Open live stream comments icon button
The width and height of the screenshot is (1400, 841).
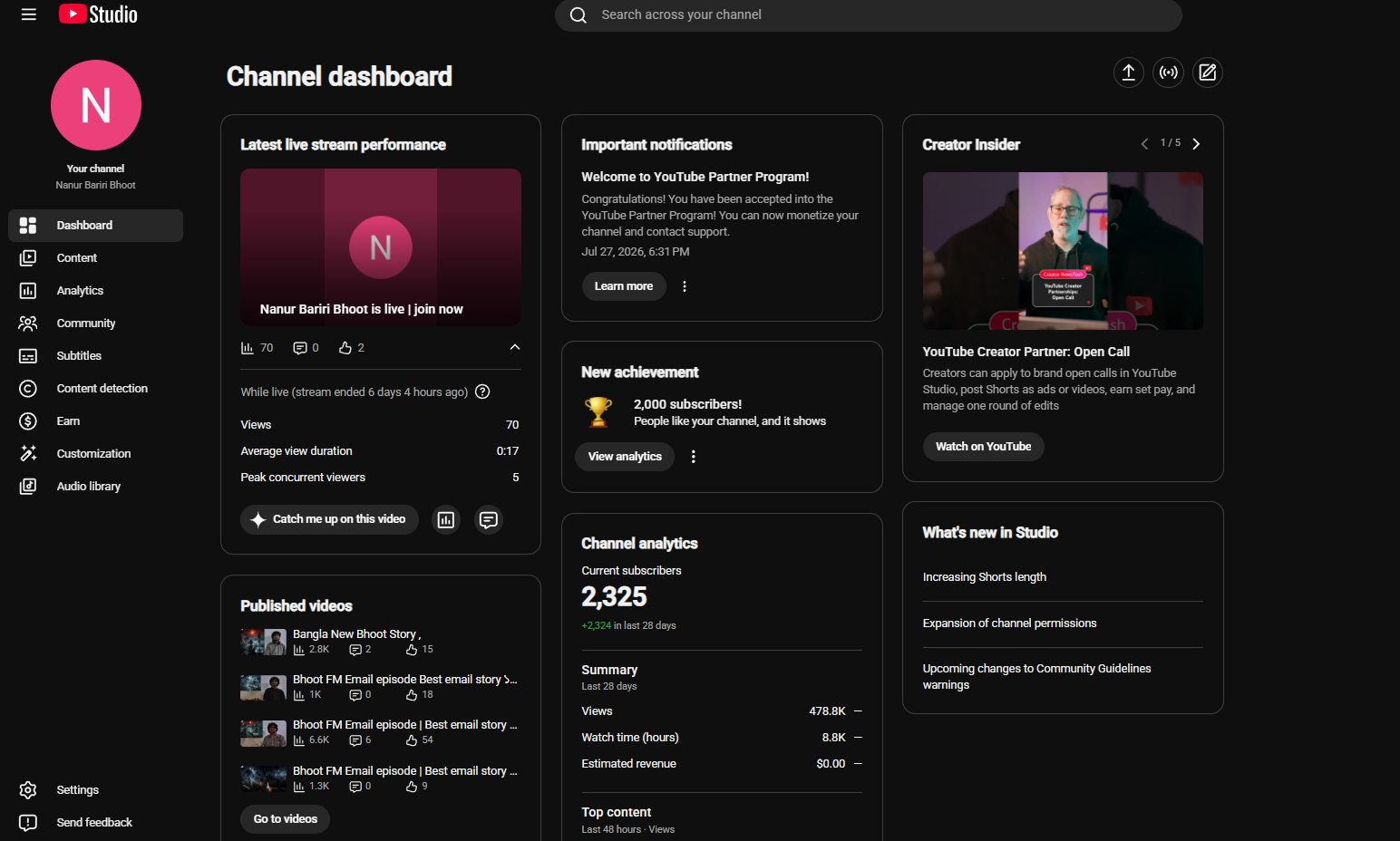pos(489,519)
